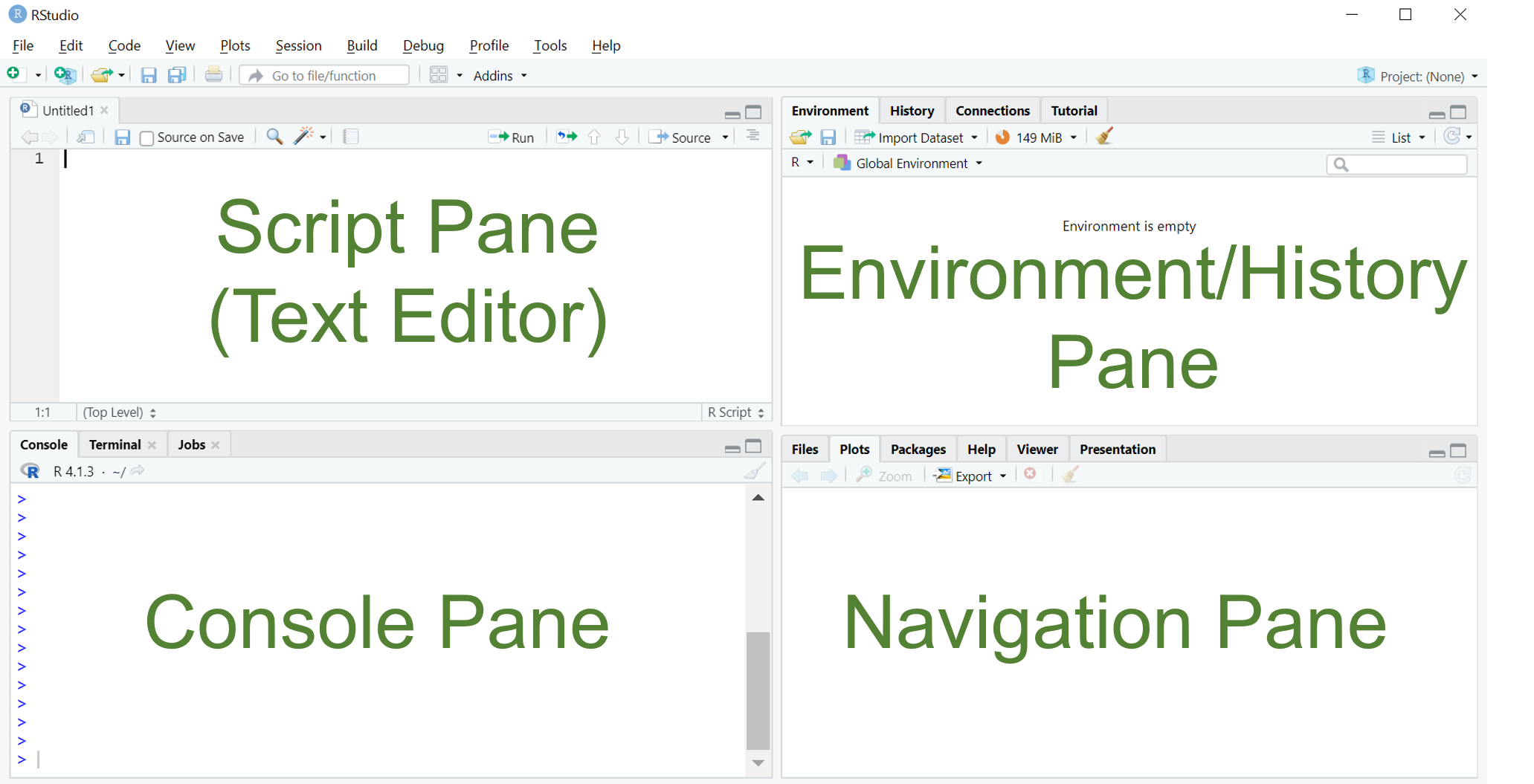Image resolution: width=1534 pixels, height=784 pixels.
Task: Click the New Project icon in main toolbar
Action: pyautogui.click(x=65, y=75)
